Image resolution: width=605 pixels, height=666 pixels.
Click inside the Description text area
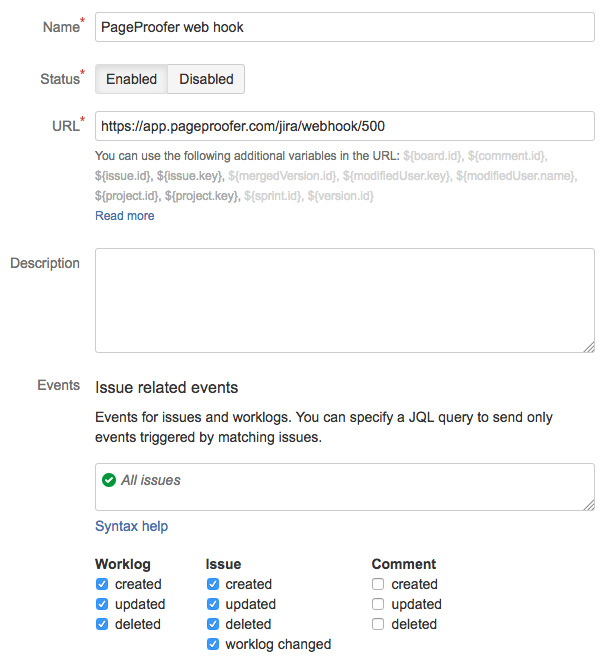(344, 300)
